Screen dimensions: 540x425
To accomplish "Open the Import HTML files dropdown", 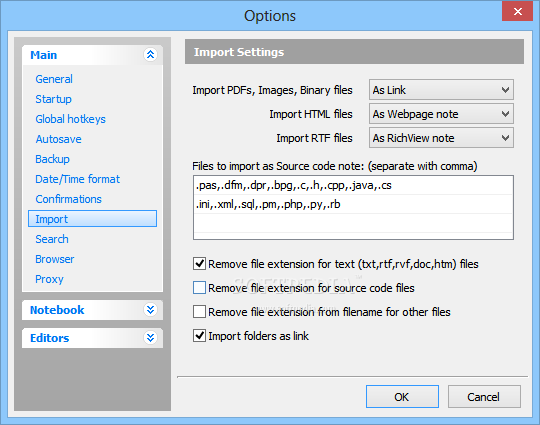I will point(441,114).
